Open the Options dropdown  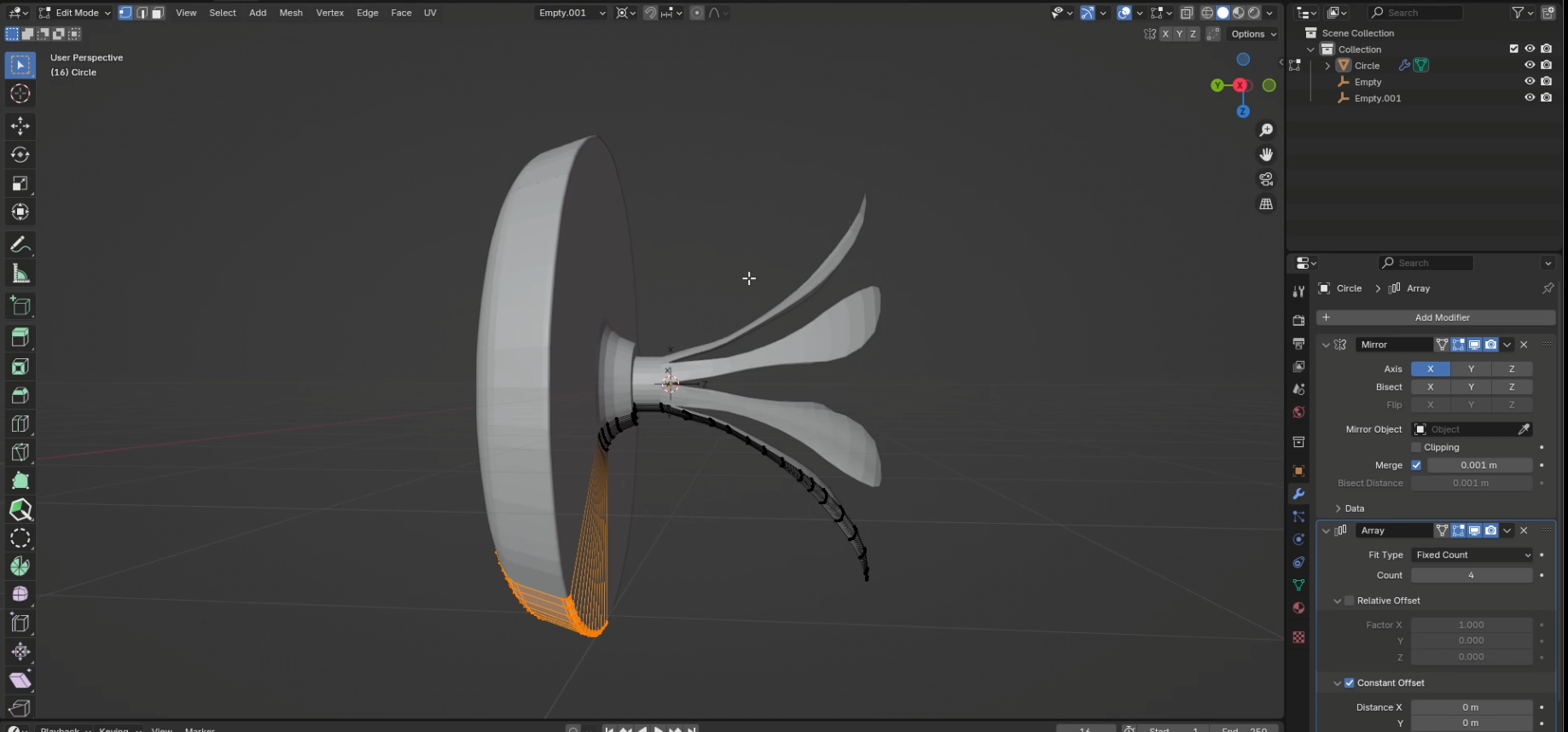coord(1253,34)
